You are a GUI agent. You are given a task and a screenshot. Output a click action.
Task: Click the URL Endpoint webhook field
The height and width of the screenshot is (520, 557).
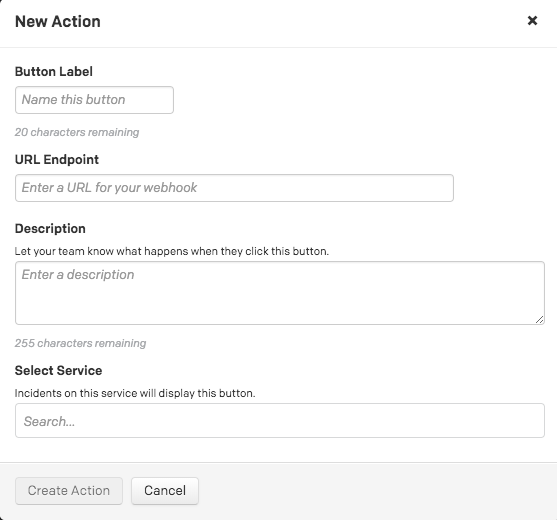click(234, 188)
